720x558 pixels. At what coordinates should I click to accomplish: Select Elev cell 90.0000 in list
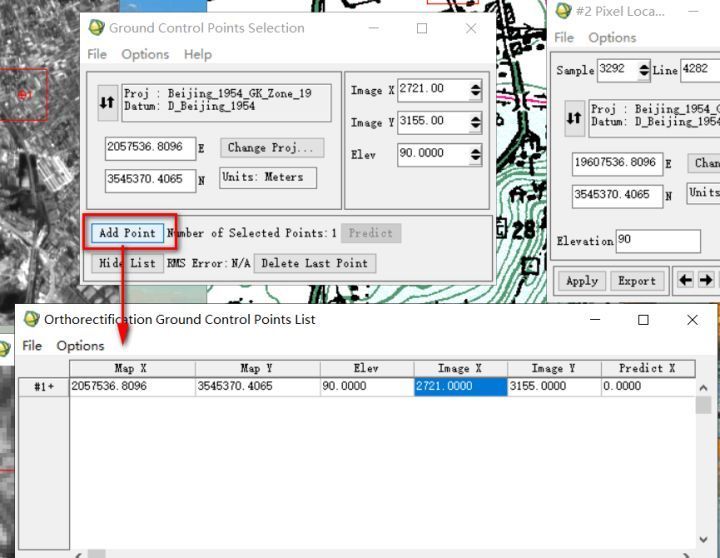tap(367, 387)
